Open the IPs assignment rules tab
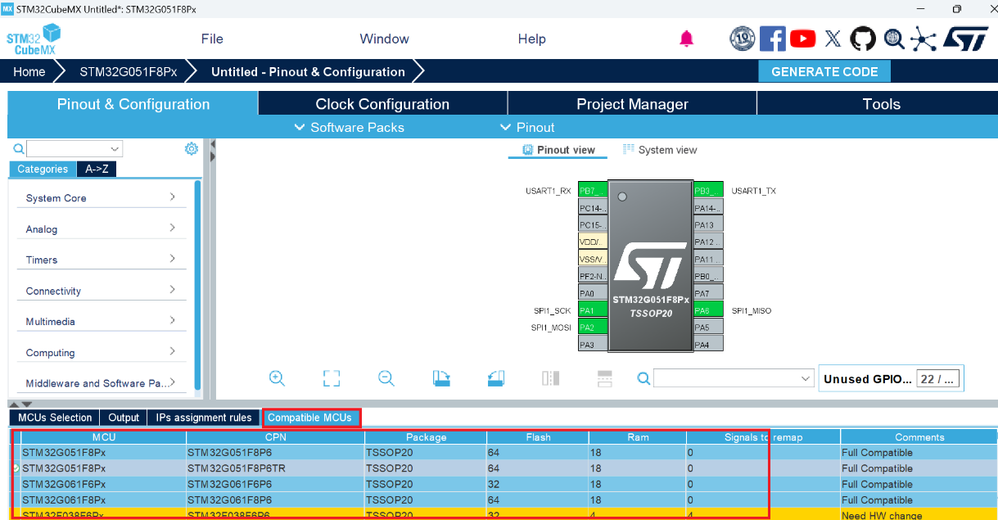Image resolution: width=998 pixels, height=520 pixels. pyautogui.click(x=204, y=418)
